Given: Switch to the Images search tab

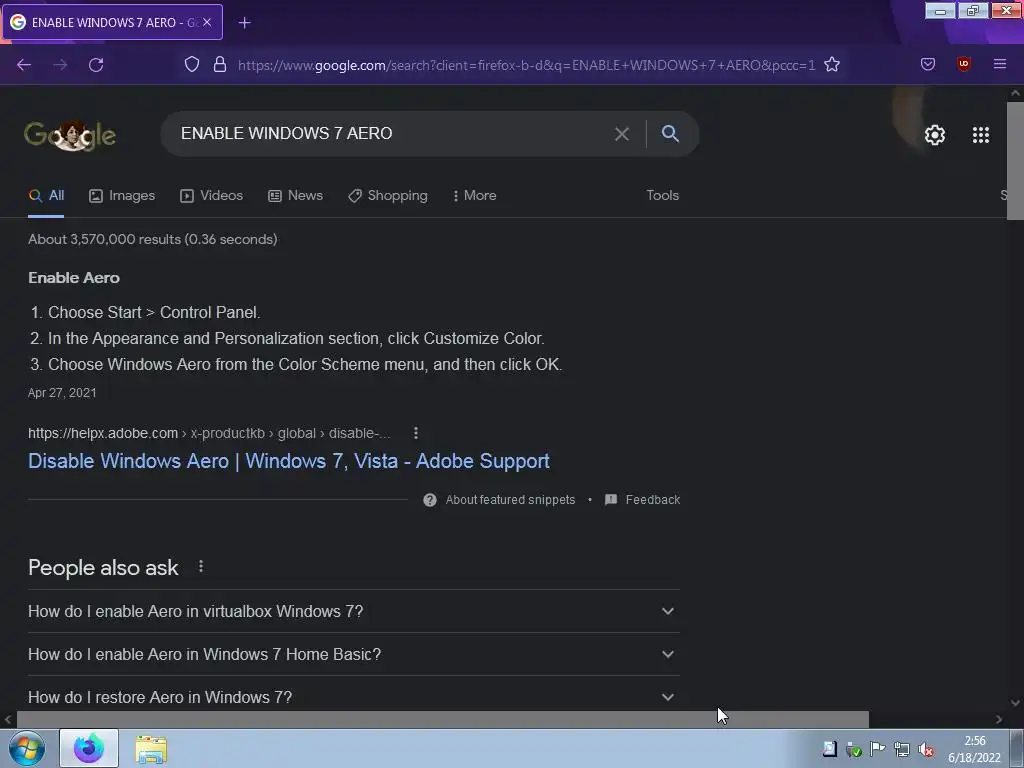Looking at the screenshot, I should 122,195.
